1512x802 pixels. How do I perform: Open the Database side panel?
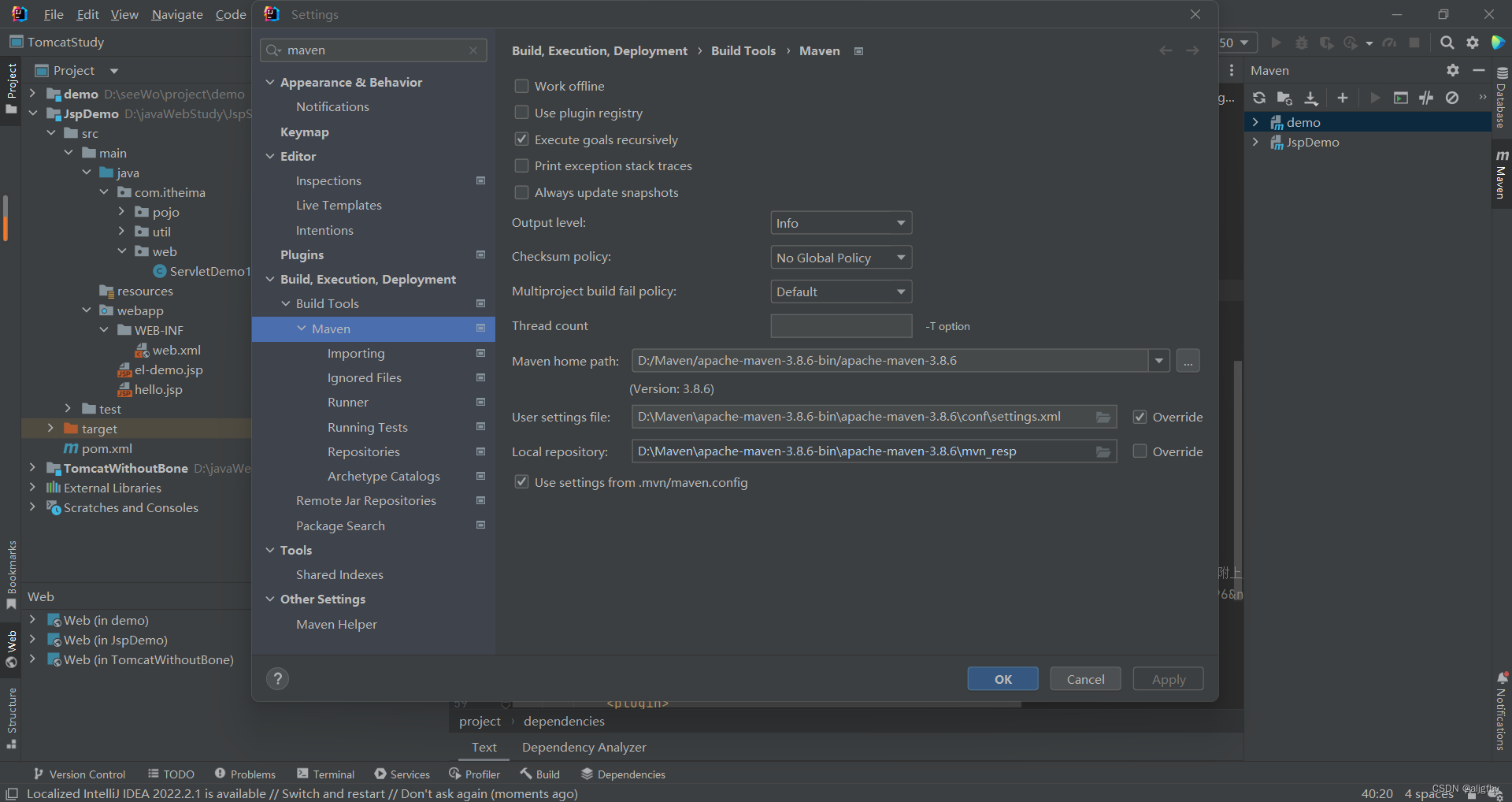(x=1501, y=98)
